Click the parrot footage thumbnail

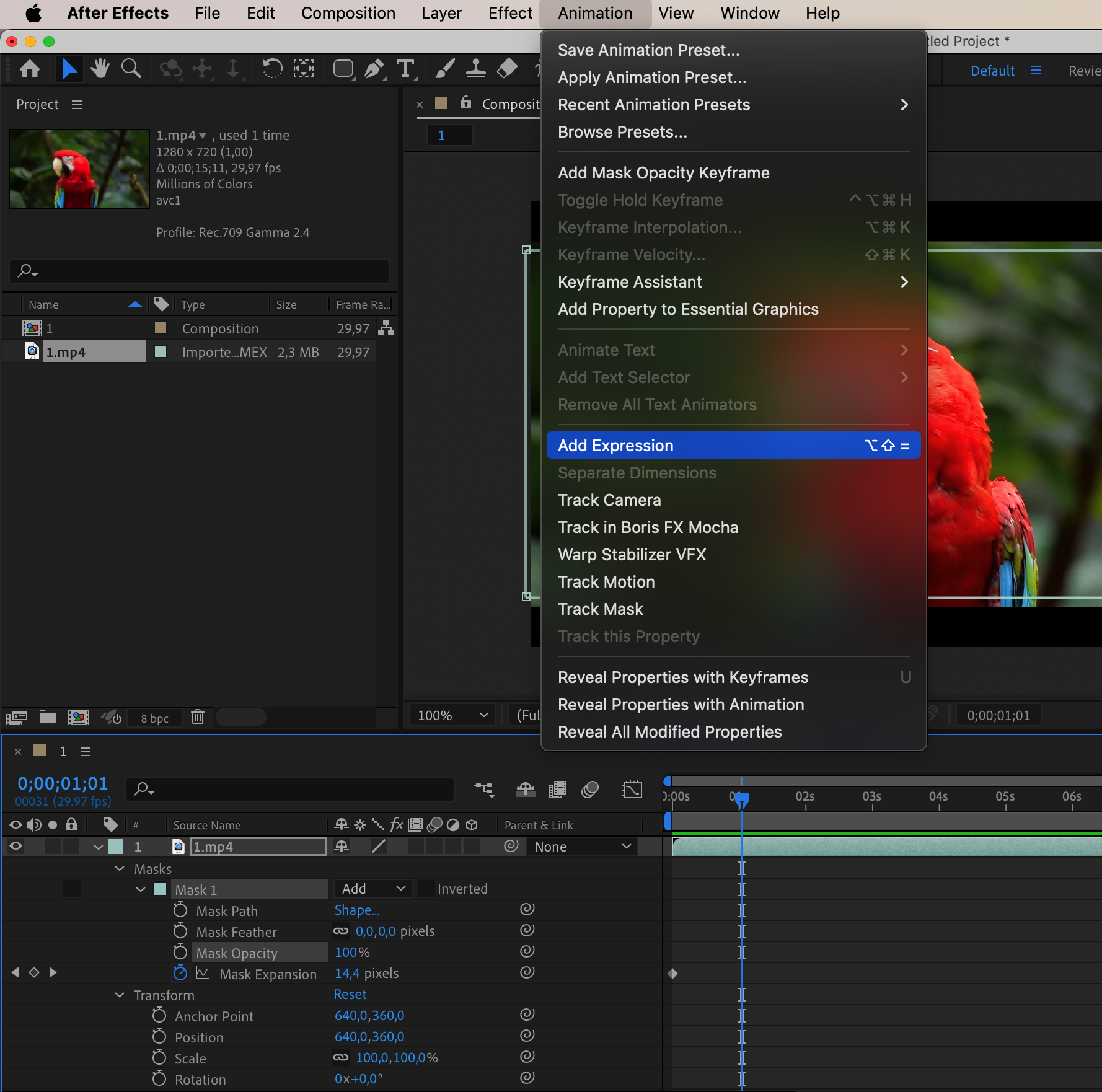coord(79,169)
